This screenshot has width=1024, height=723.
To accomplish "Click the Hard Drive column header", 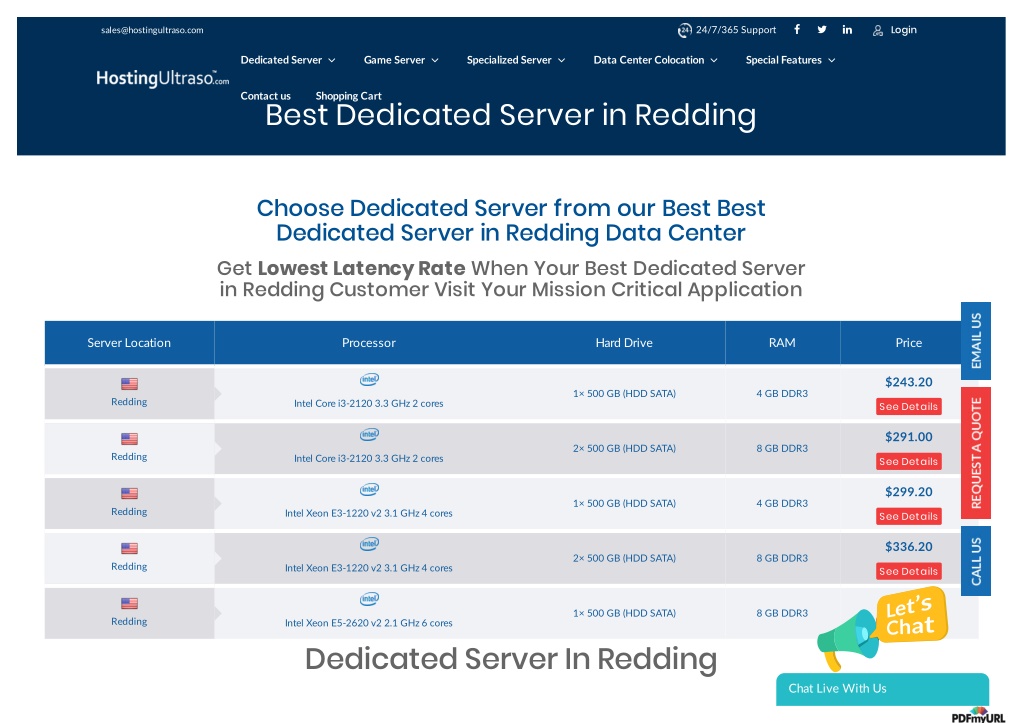I will [624, 343].
